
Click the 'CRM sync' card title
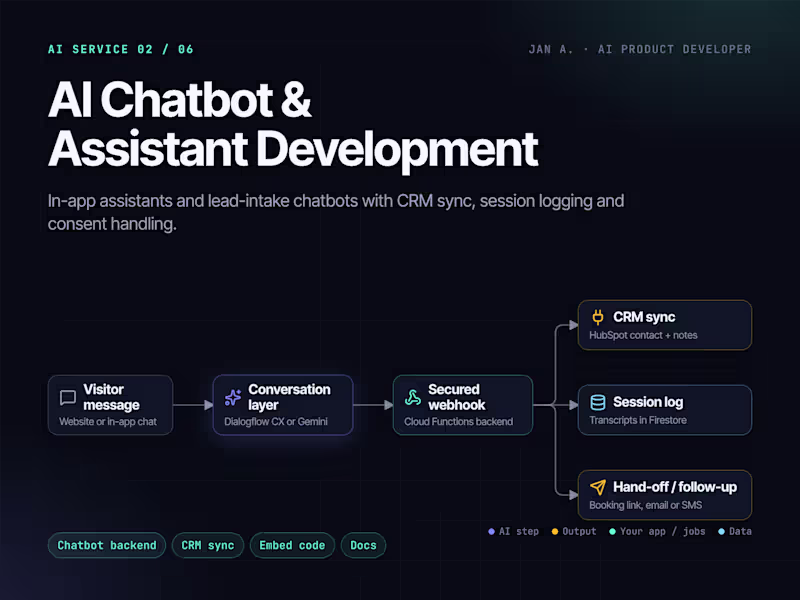click(x=644, y=317)
